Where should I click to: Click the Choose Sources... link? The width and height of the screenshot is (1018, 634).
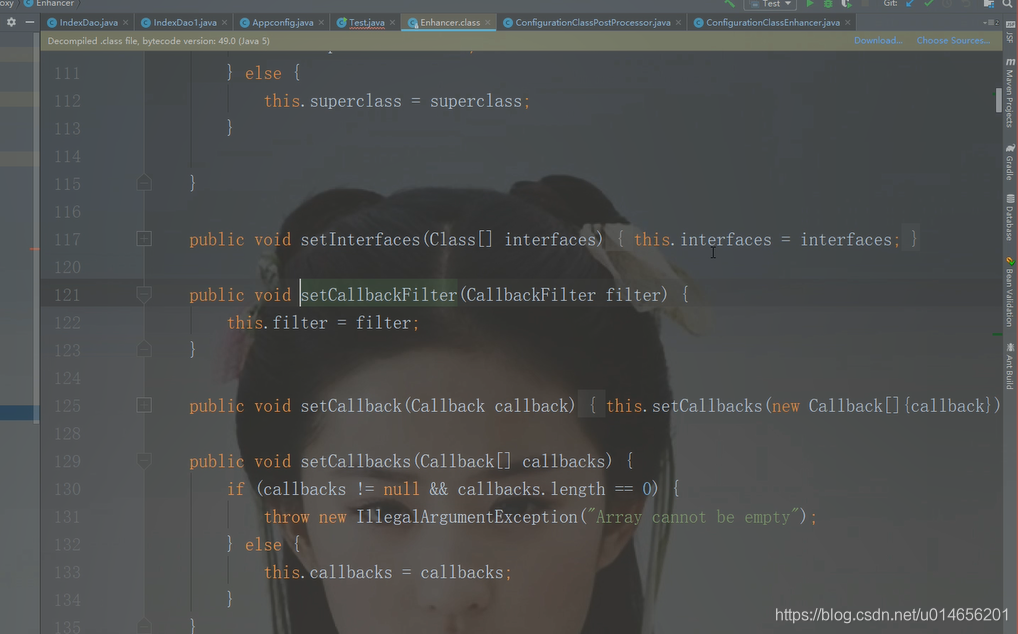pos(953,40)
